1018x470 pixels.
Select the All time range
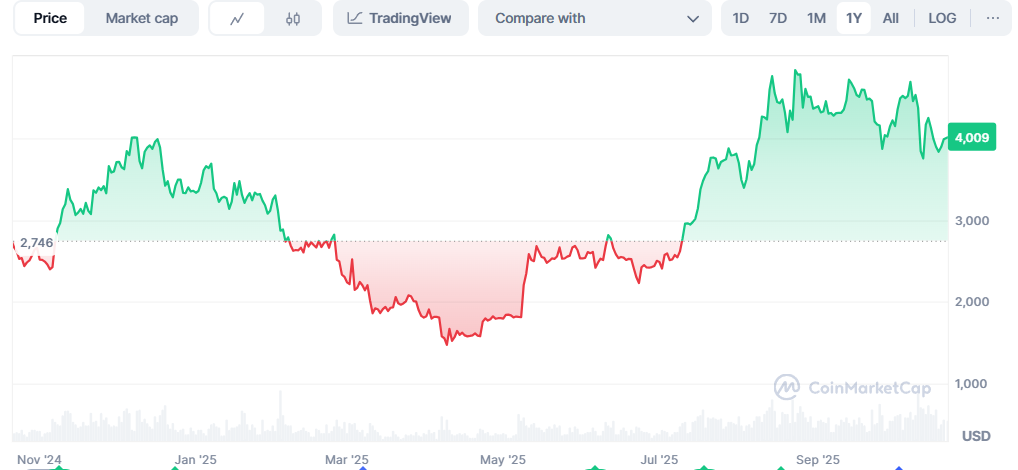coord(891,18)
